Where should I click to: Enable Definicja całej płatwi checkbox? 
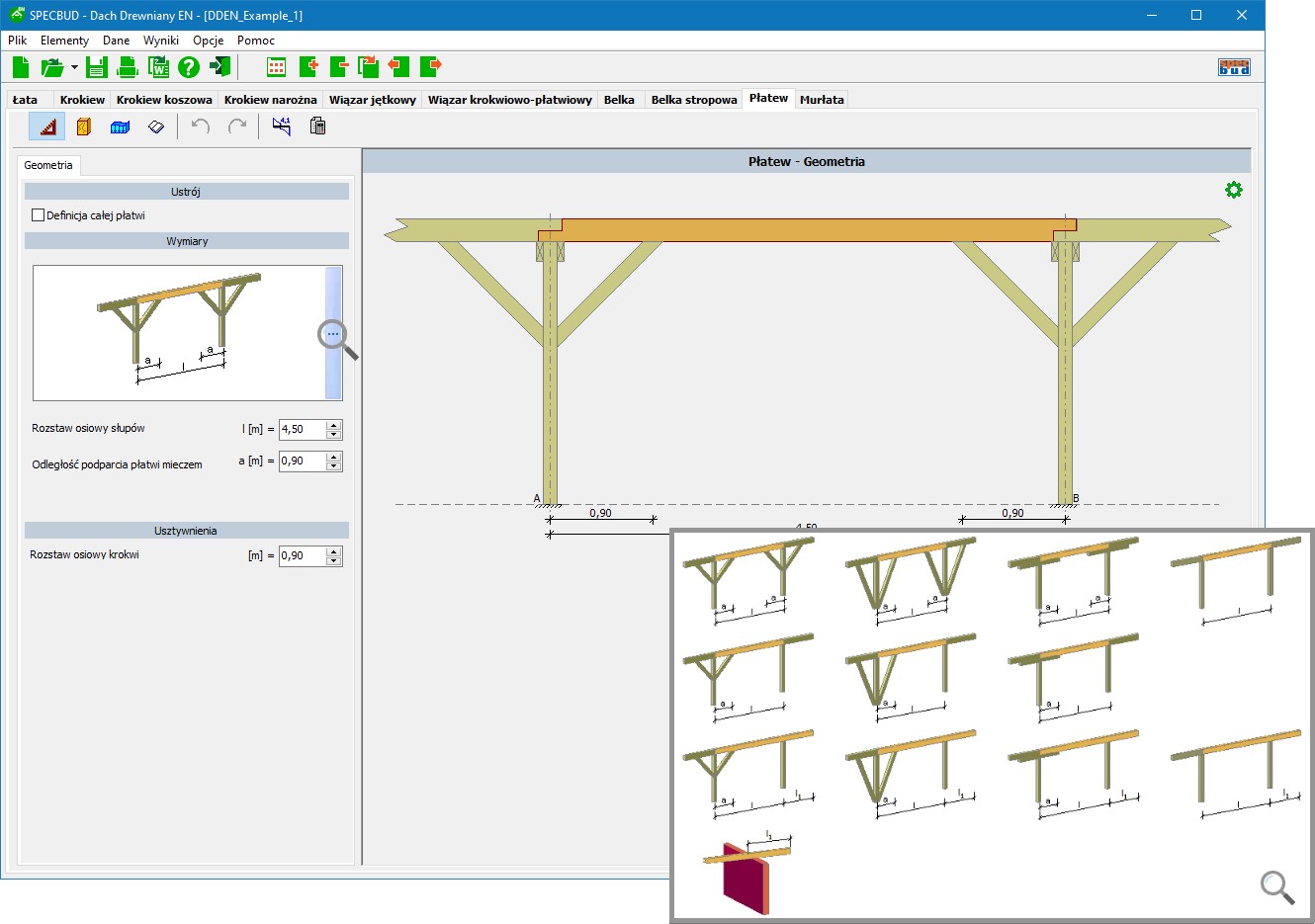click(x=39, y=215)
